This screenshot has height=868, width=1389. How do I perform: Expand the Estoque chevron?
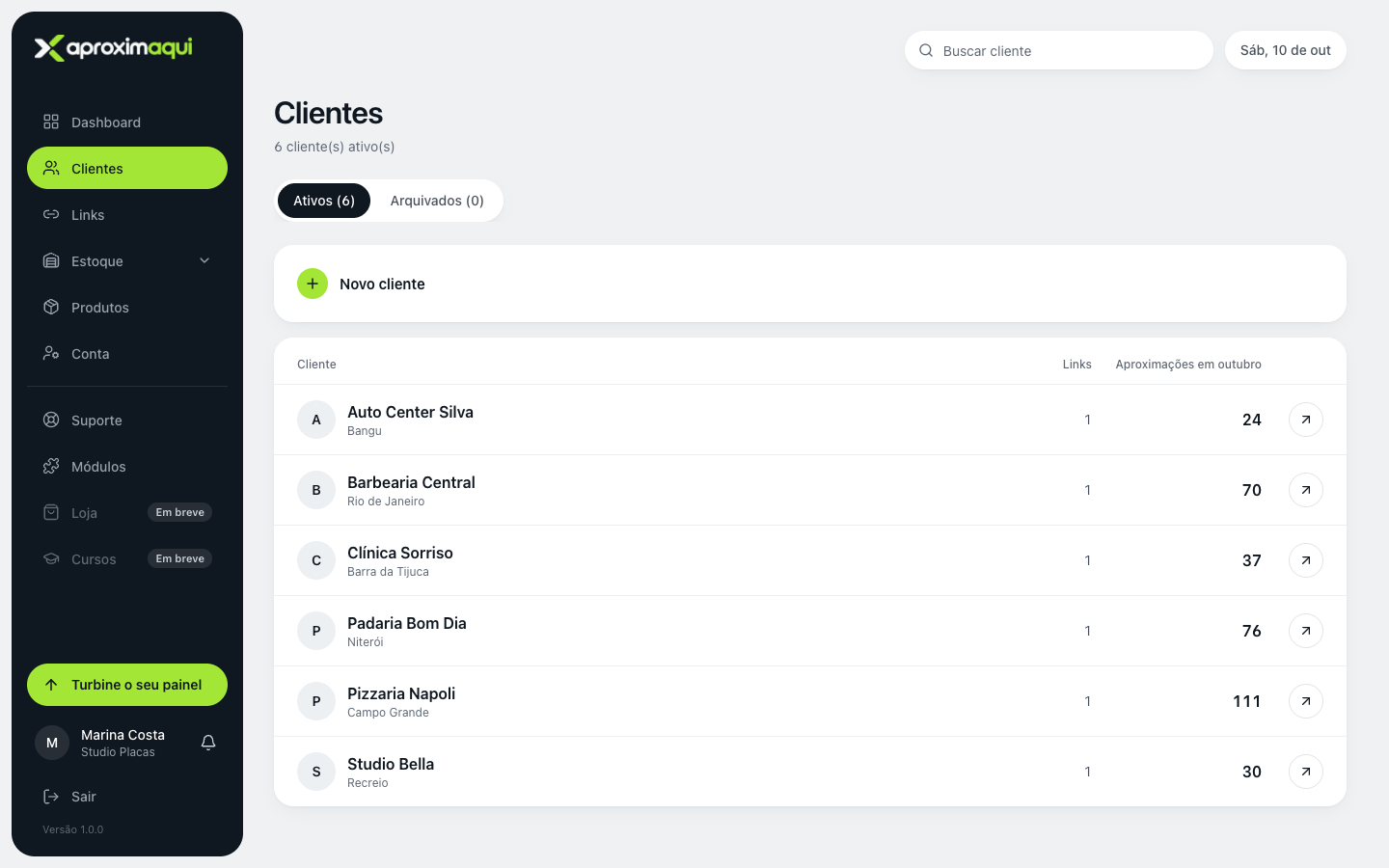[x=204, y=260]
